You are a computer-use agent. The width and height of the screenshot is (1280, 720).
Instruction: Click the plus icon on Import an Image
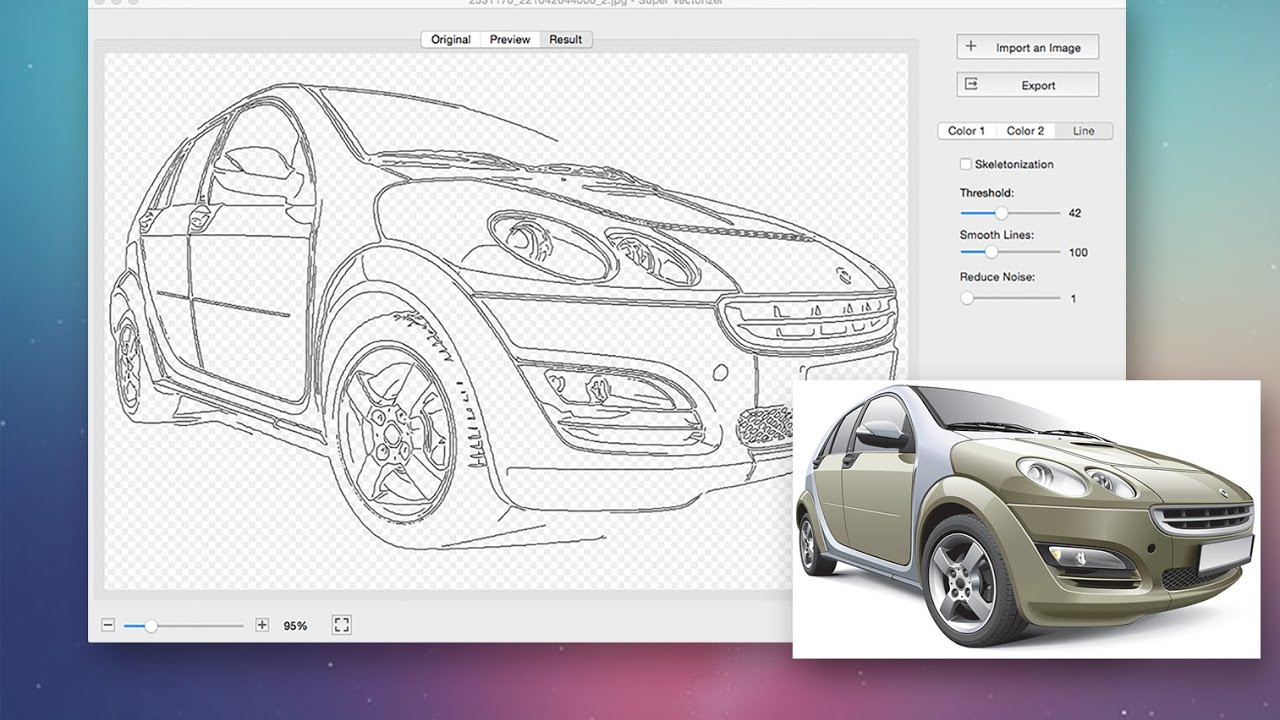[969, 46]
